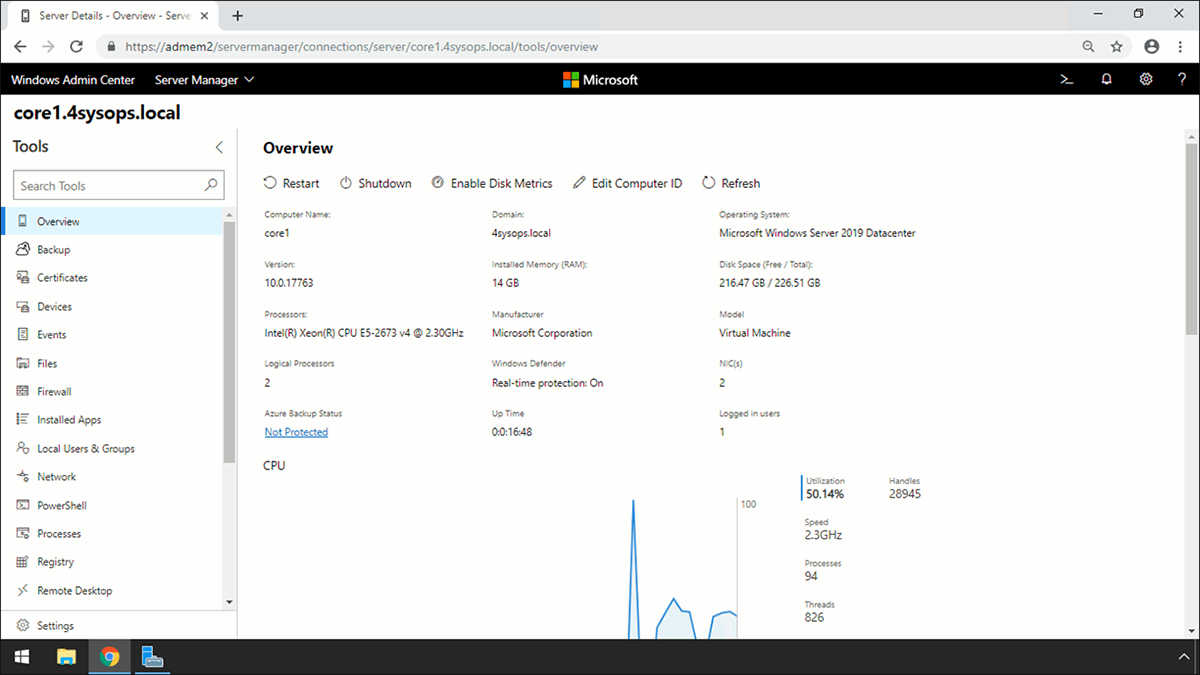The height and width of the screenshot is (675, 1200).
Task: Click Windows Admin Center in the menu bar
Action: [x=72, y=79]
